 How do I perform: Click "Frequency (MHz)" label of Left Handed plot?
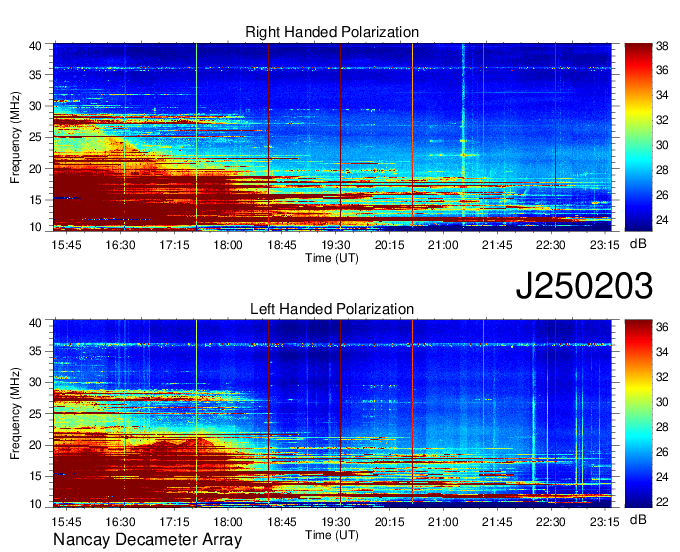(x=15, y=414)
